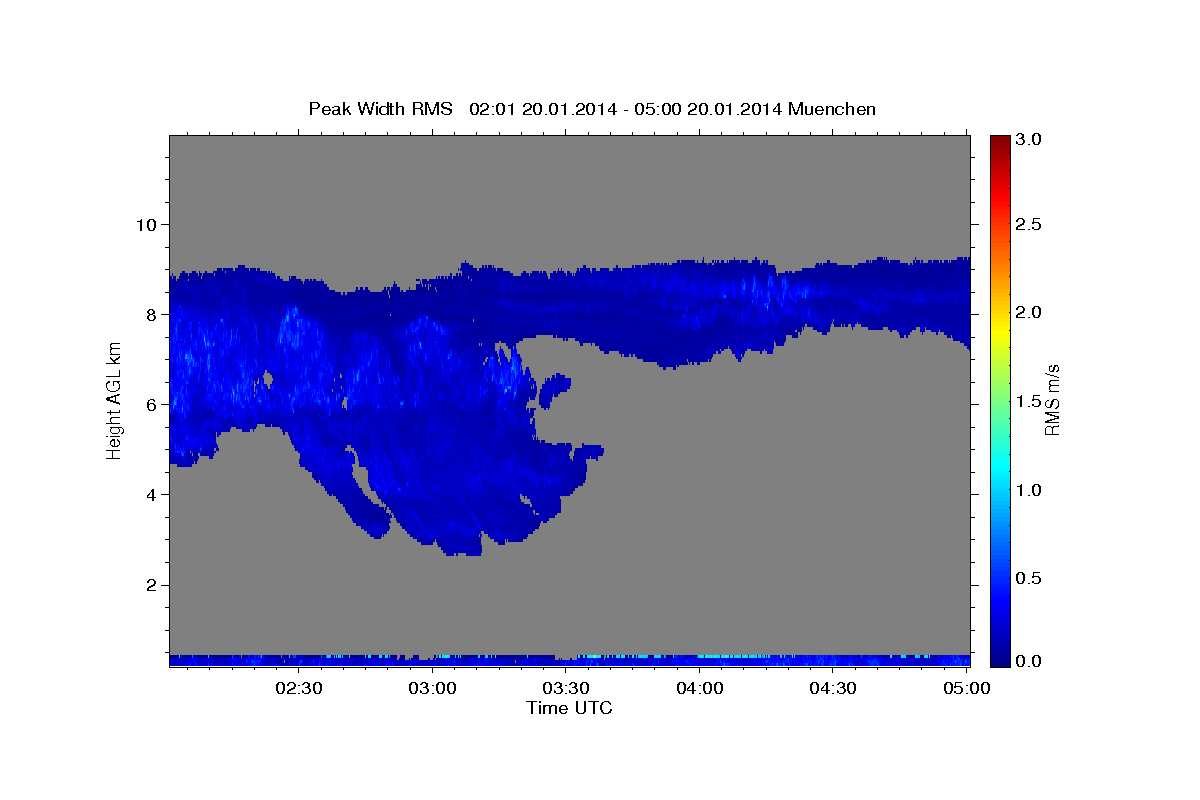Click the 'RMS m/s' colorbar title
The image size is (1200, 800).
1052,400
